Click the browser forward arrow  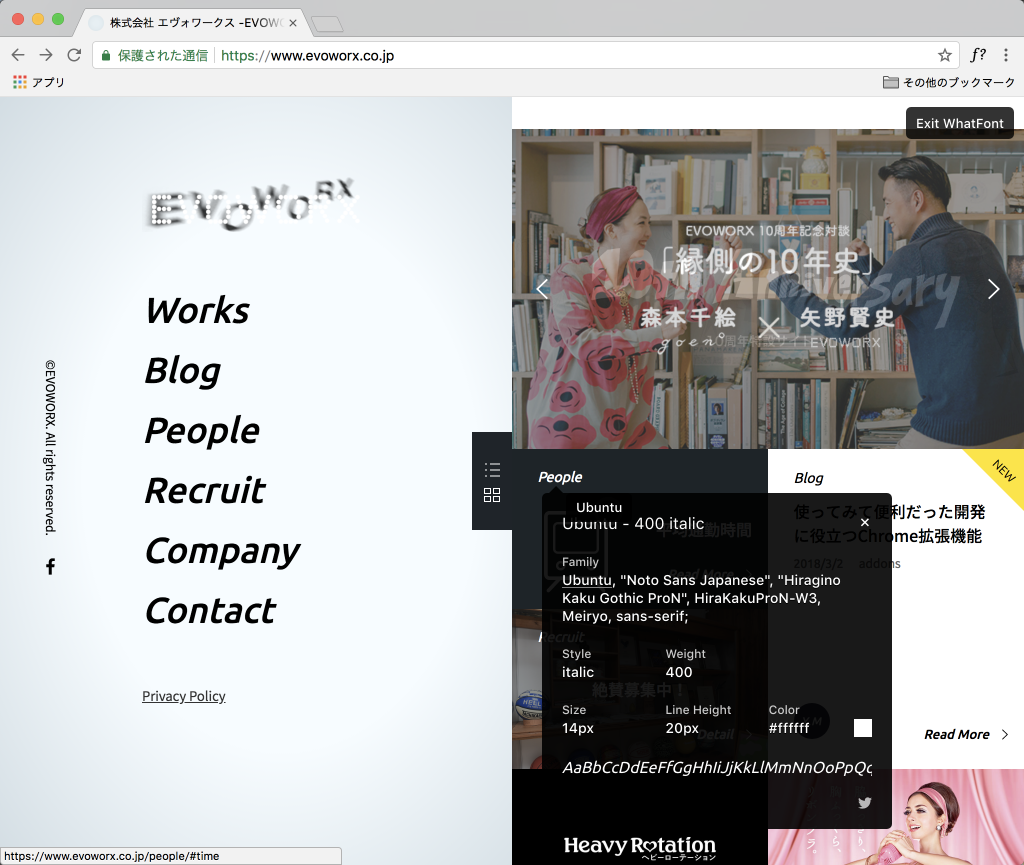click(46, 55)
